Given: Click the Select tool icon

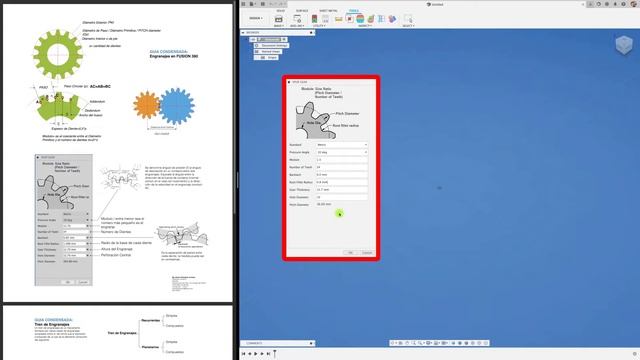Looking at the screenshot, I should point(408,19).
